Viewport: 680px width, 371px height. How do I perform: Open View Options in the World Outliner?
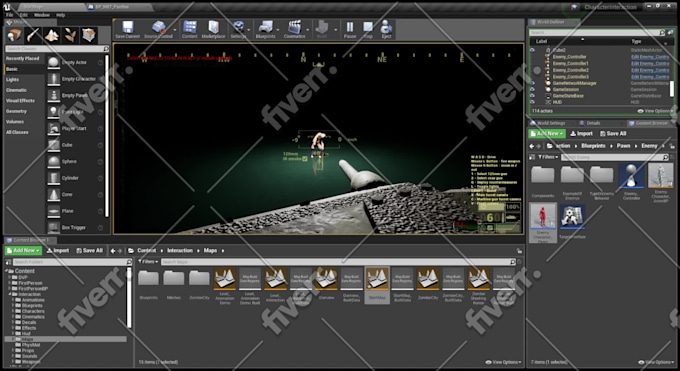654,111
